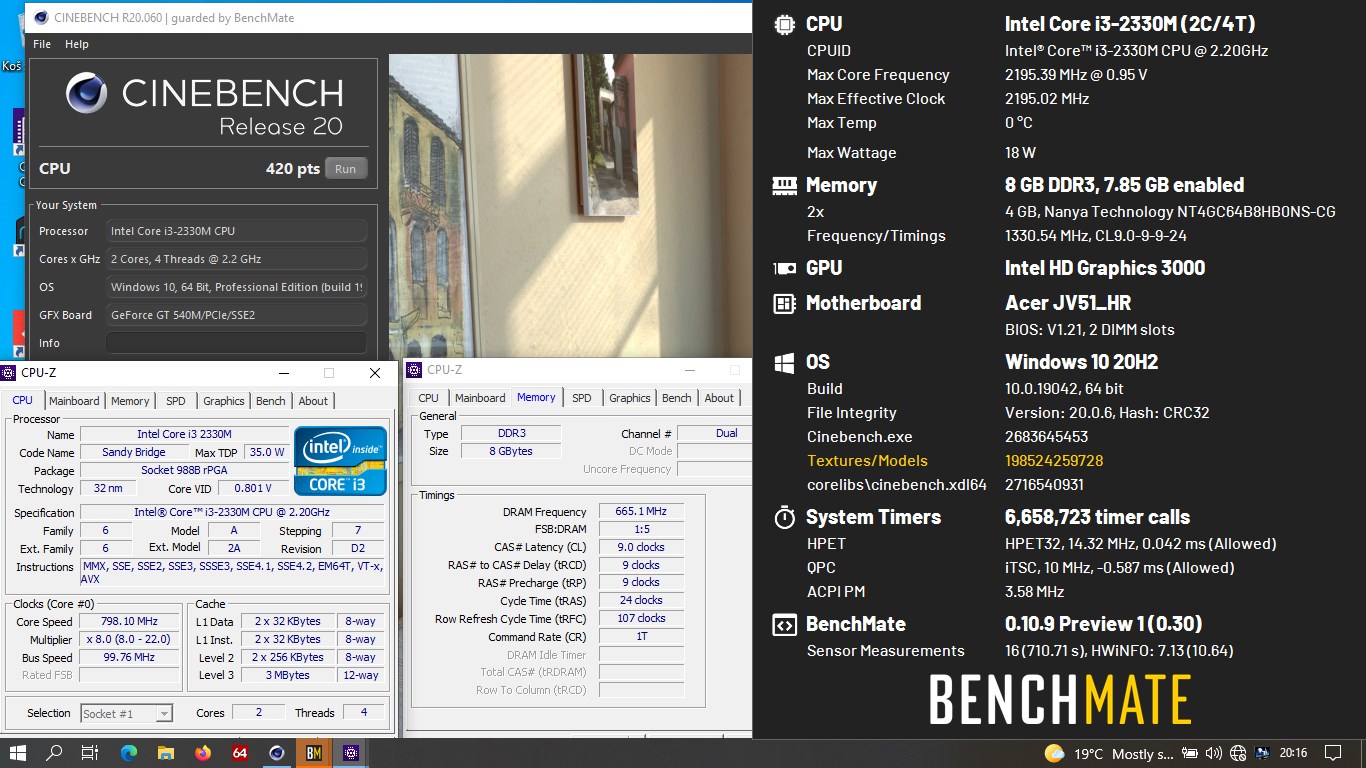Launch Firefox from taskbar

click(203, 753)
